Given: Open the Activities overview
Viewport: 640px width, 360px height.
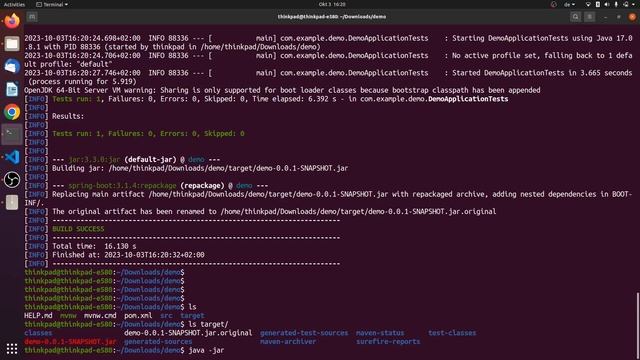Looking at the screenshot, I should tap(14, 4).
